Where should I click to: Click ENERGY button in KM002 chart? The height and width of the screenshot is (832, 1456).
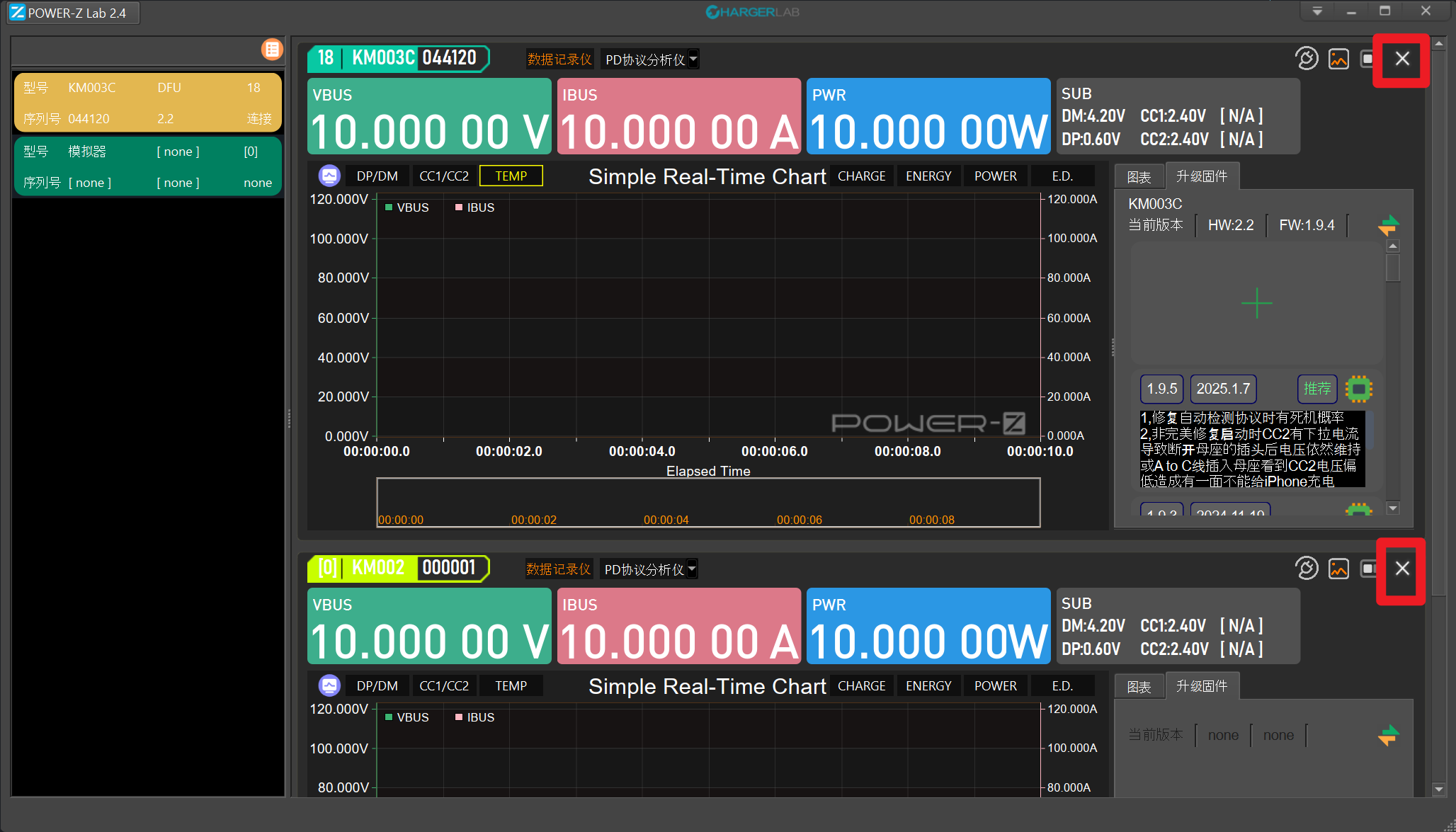point(928,685)
